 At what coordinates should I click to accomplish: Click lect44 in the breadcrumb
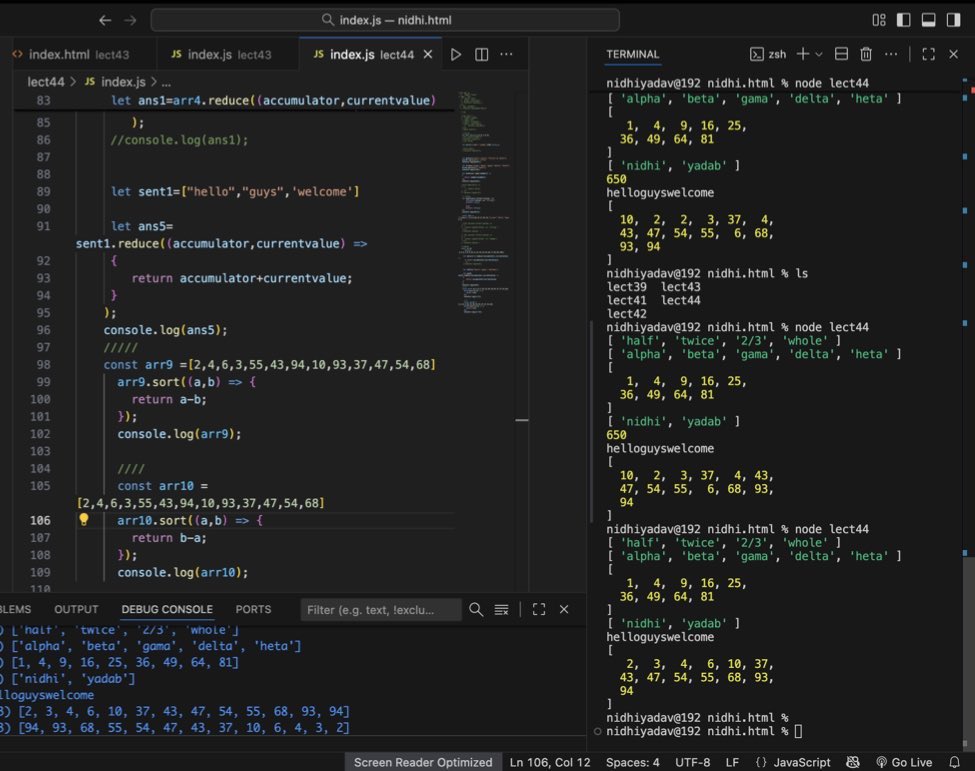[45, 81]
